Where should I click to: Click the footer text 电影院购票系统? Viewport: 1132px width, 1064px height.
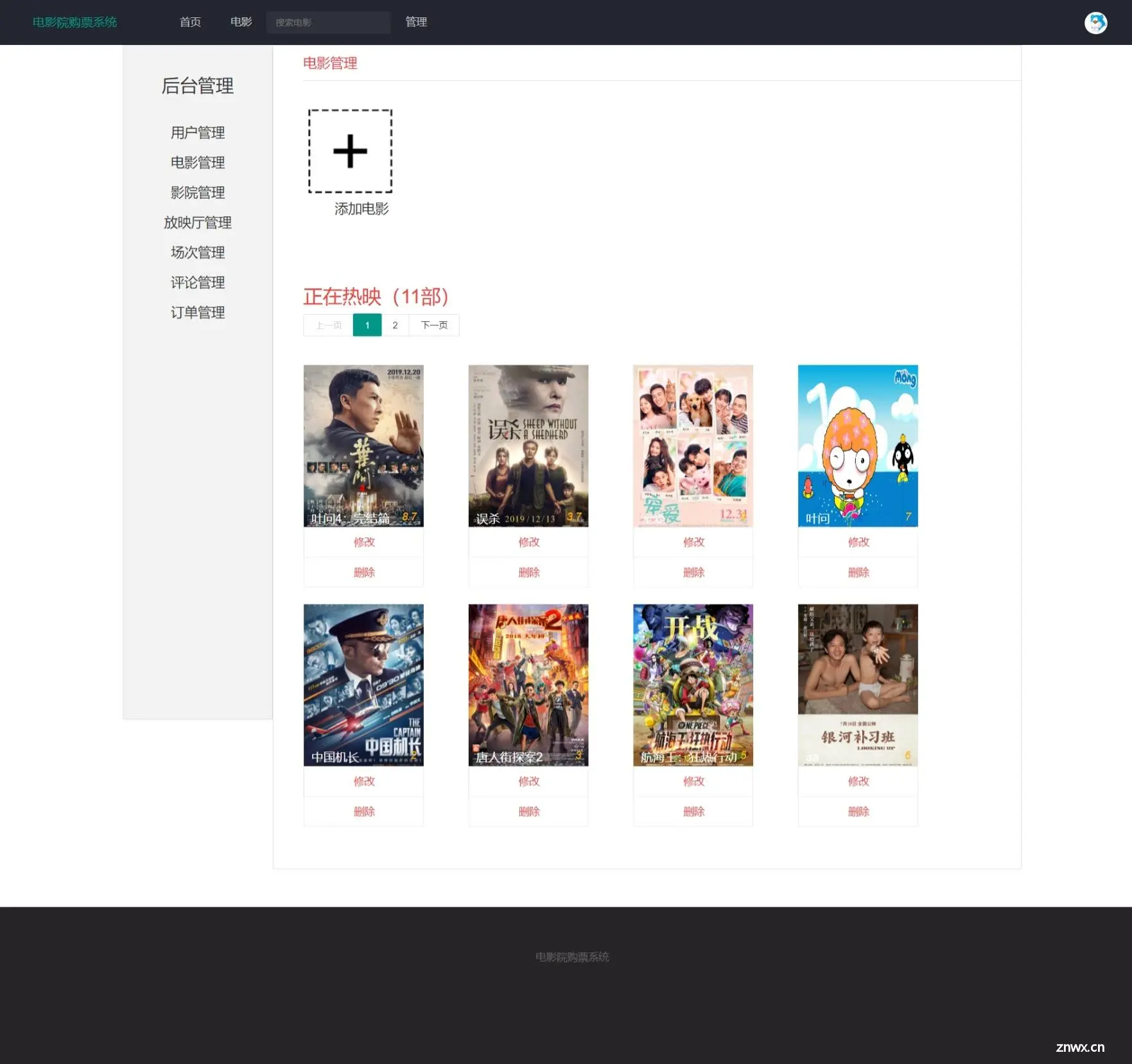point(572,957)
